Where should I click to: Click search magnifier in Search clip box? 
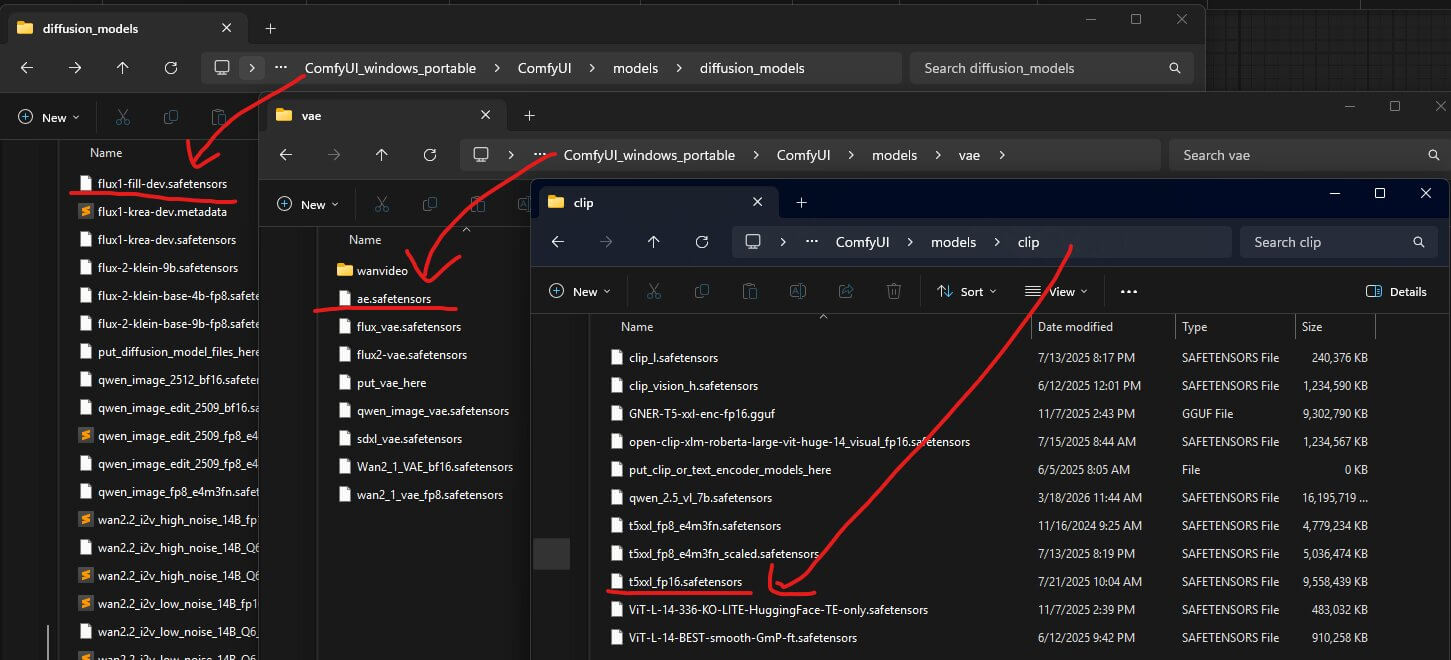[x=1418, y=242]
